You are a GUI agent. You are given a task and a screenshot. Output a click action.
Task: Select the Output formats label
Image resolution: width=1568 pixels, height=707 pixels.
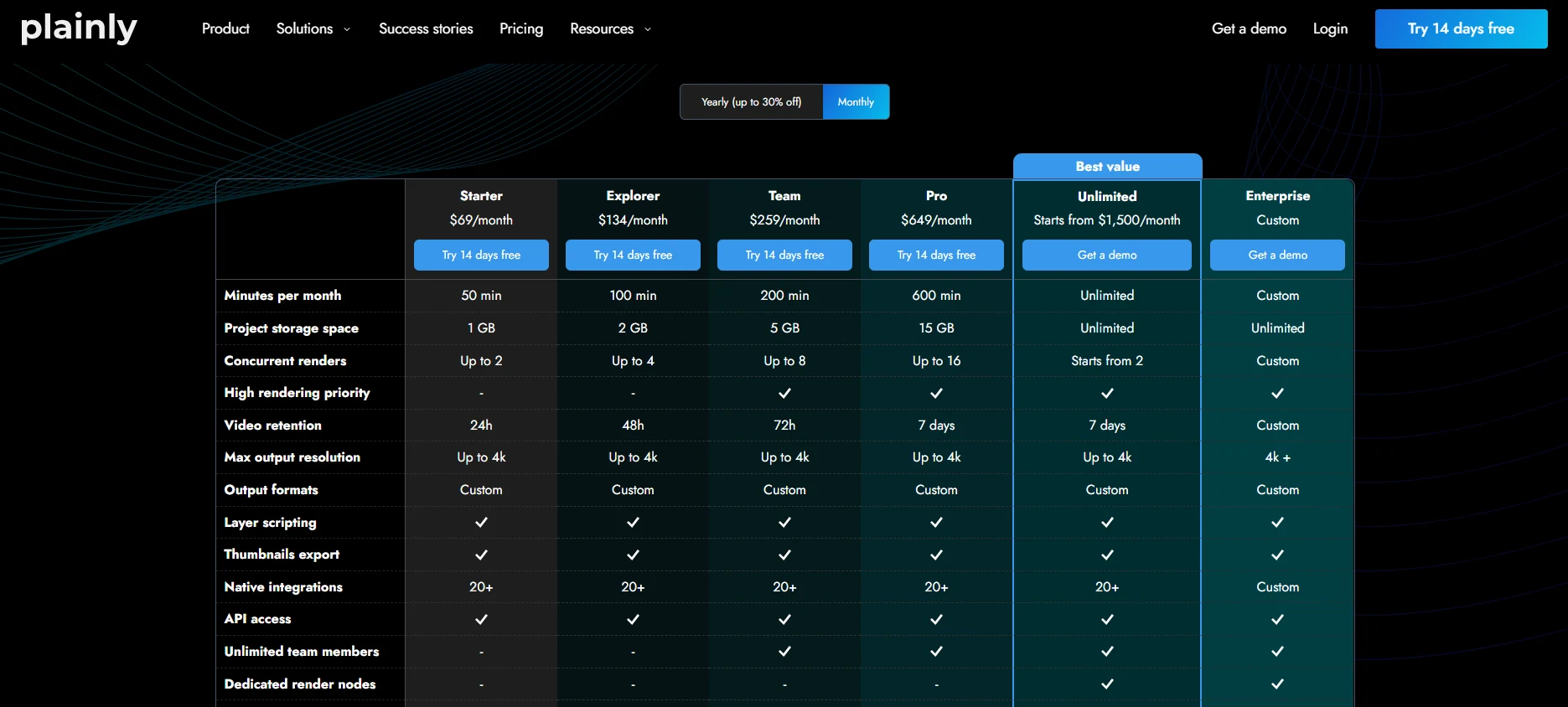click(271, 489)
